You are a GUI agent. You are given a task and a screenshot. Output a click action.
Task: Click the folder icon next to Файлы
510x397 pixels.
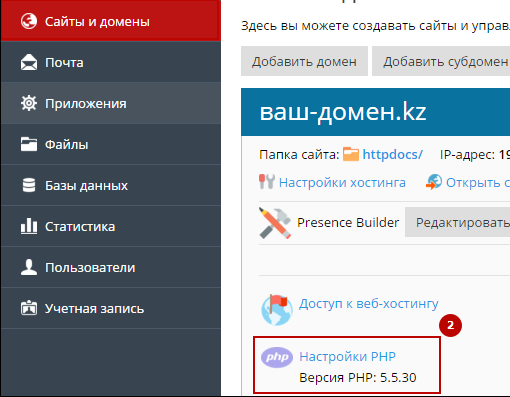(29, 144)
